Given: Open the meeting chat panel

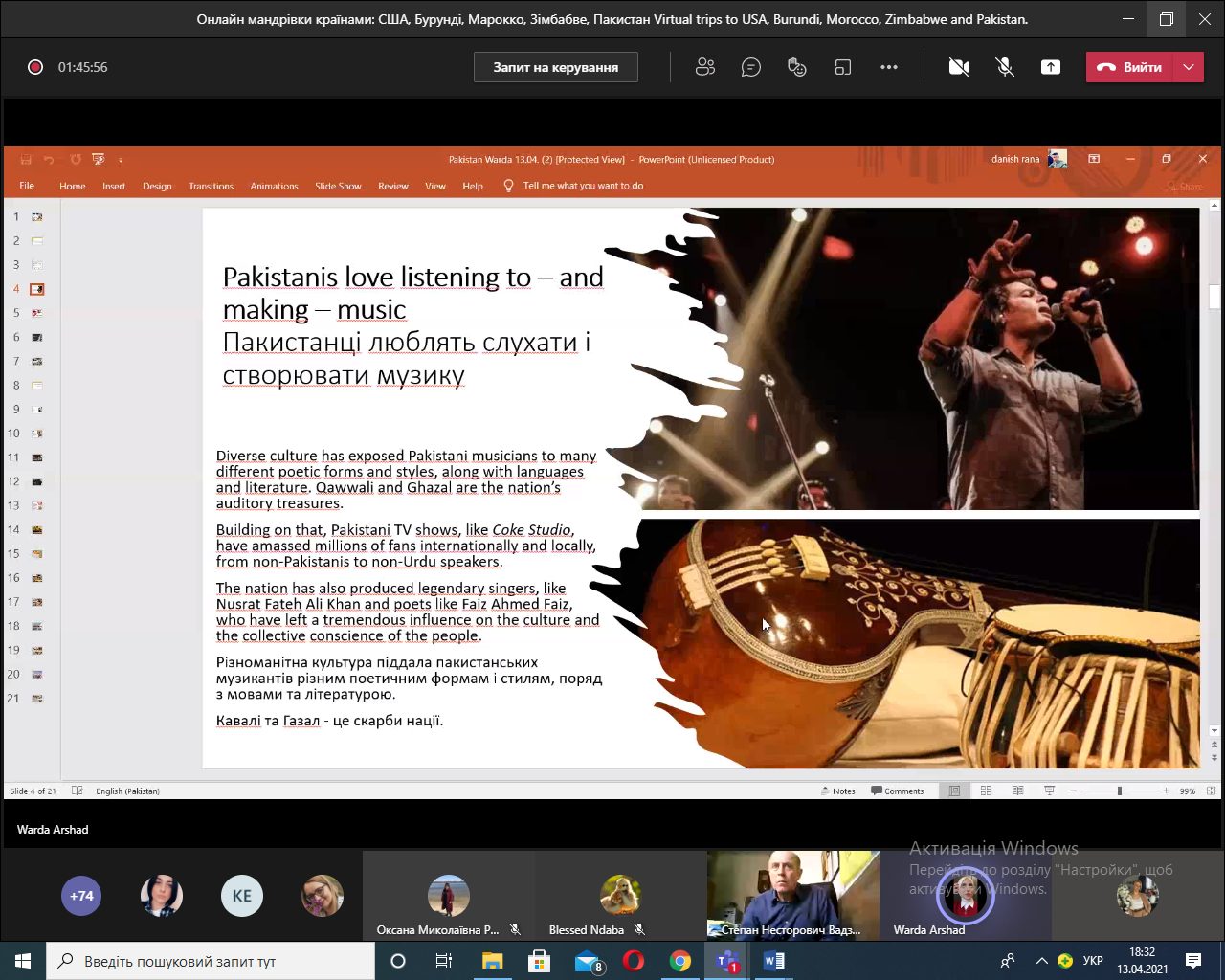Looking at the screenshot, I should [751, 67].
